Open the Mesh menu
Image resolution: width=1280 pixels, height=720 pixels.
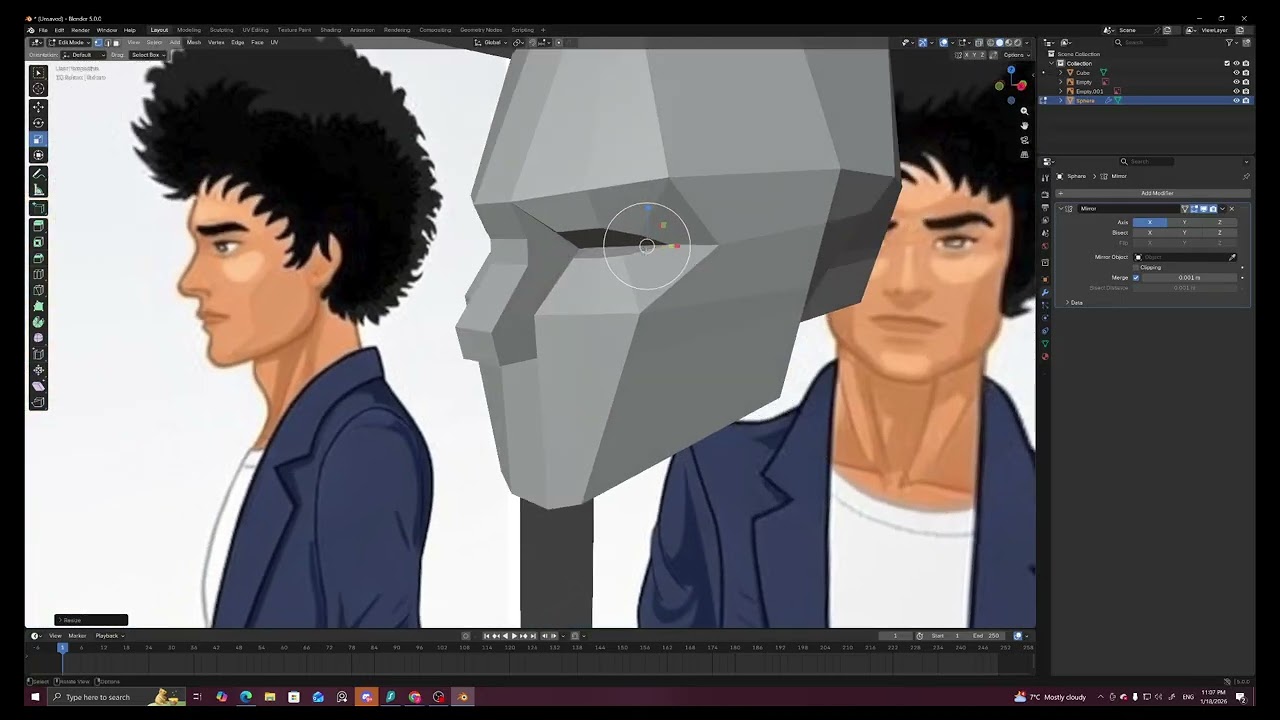(x=194, y=42)
